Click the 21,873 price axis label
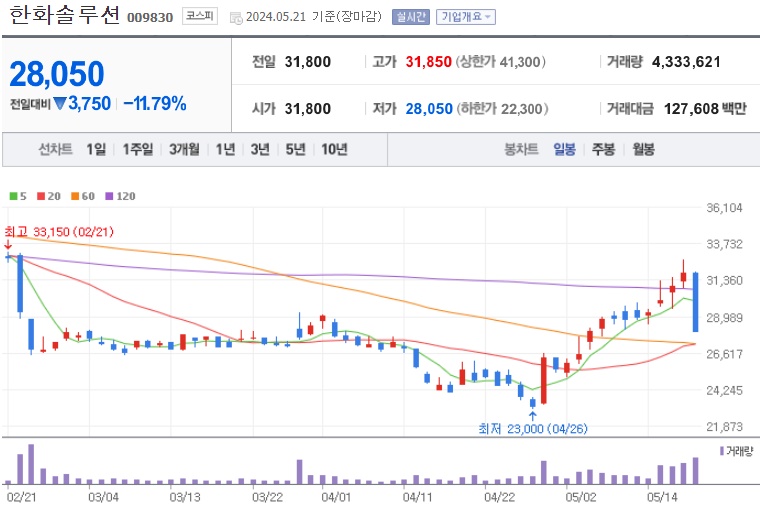 point(724,427)
